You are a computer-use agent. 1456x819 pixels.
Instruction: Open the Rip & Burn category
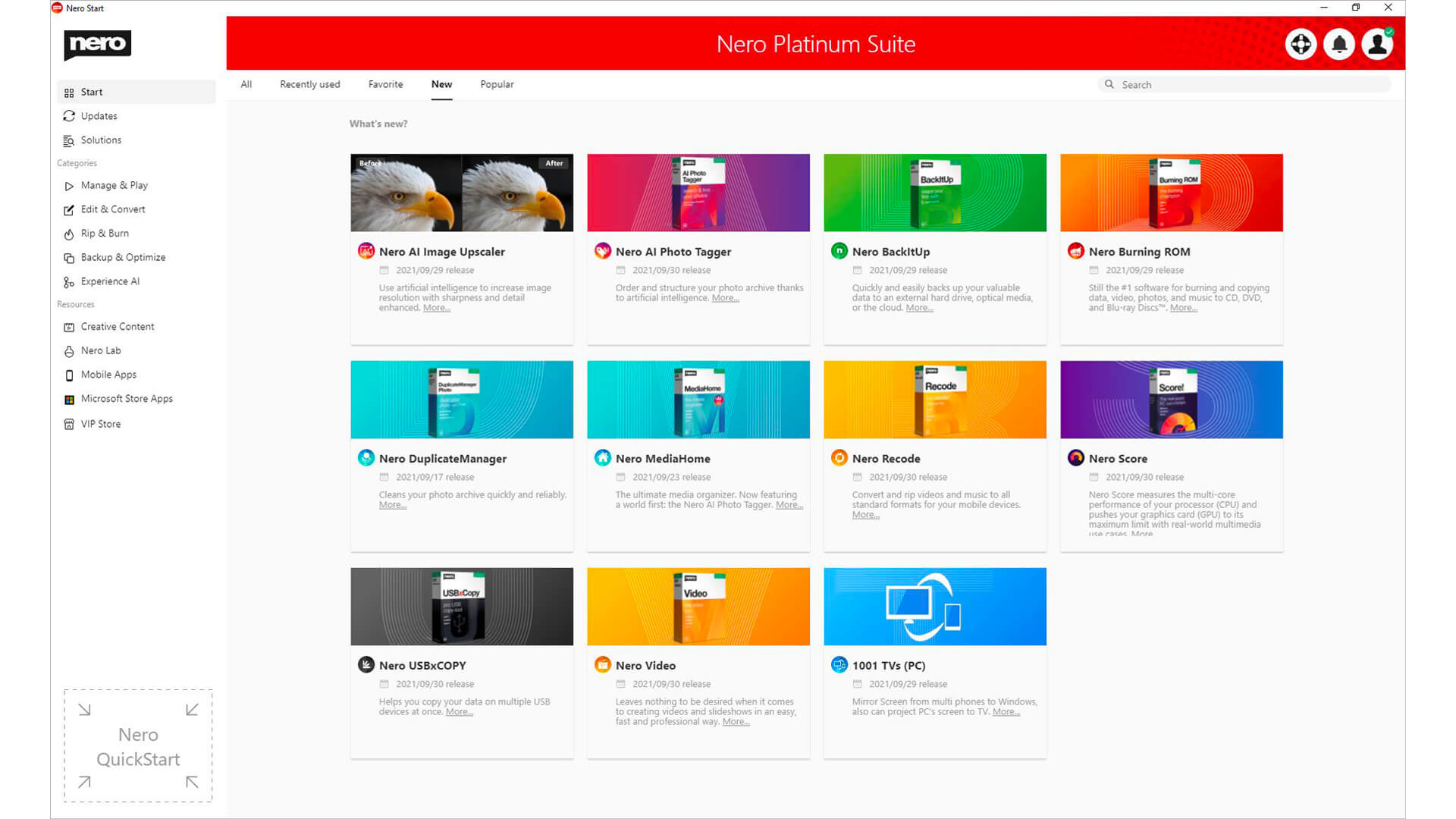pos(105,234)
